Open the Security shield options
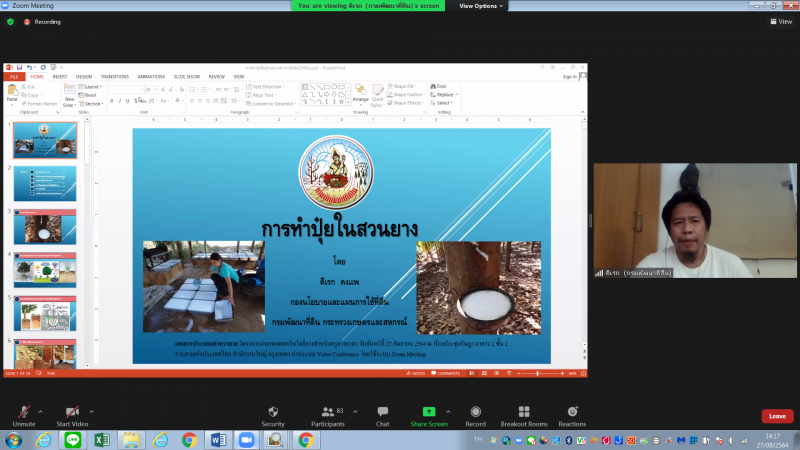The image size is (800, 450). (x=273, y=413)
